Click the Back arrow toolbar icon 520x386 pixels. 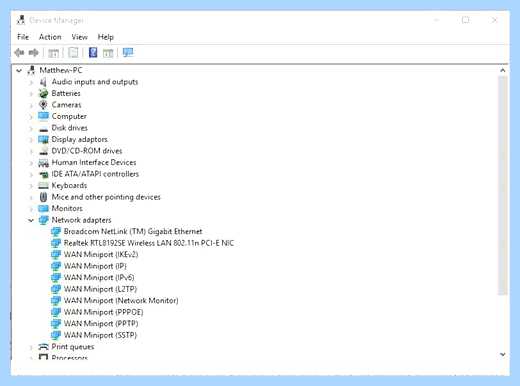19,52
